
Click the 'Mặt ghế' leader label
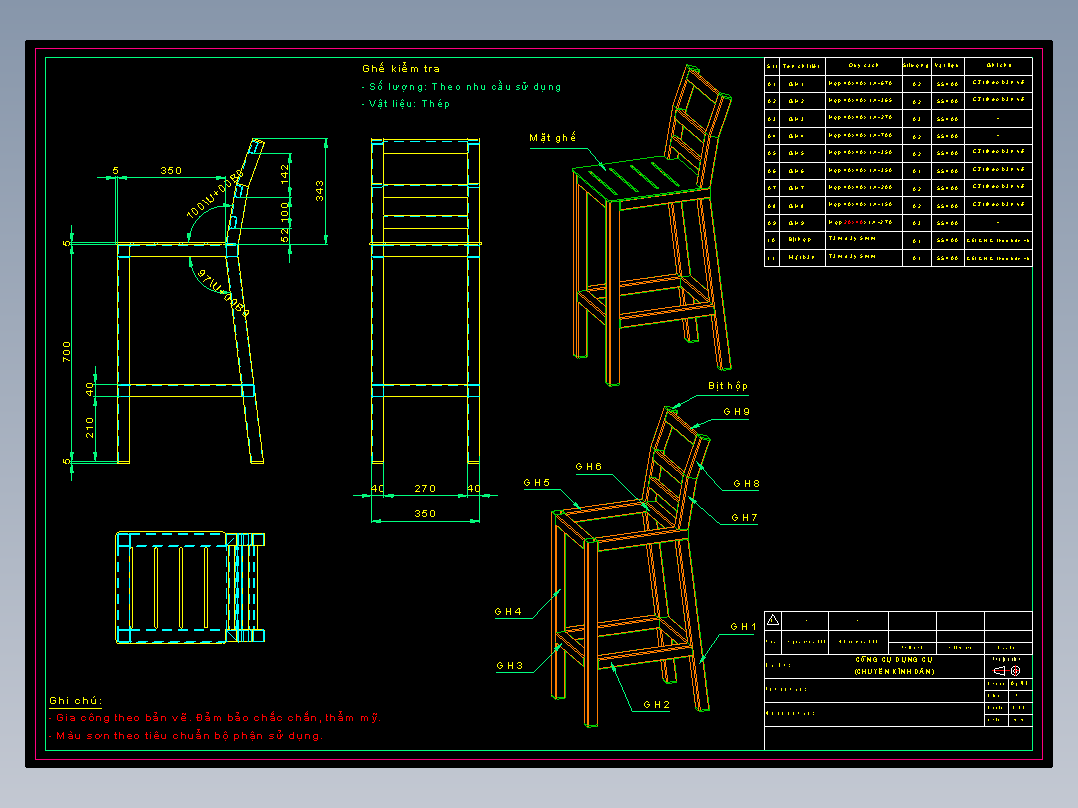click(x=552, y=138)
